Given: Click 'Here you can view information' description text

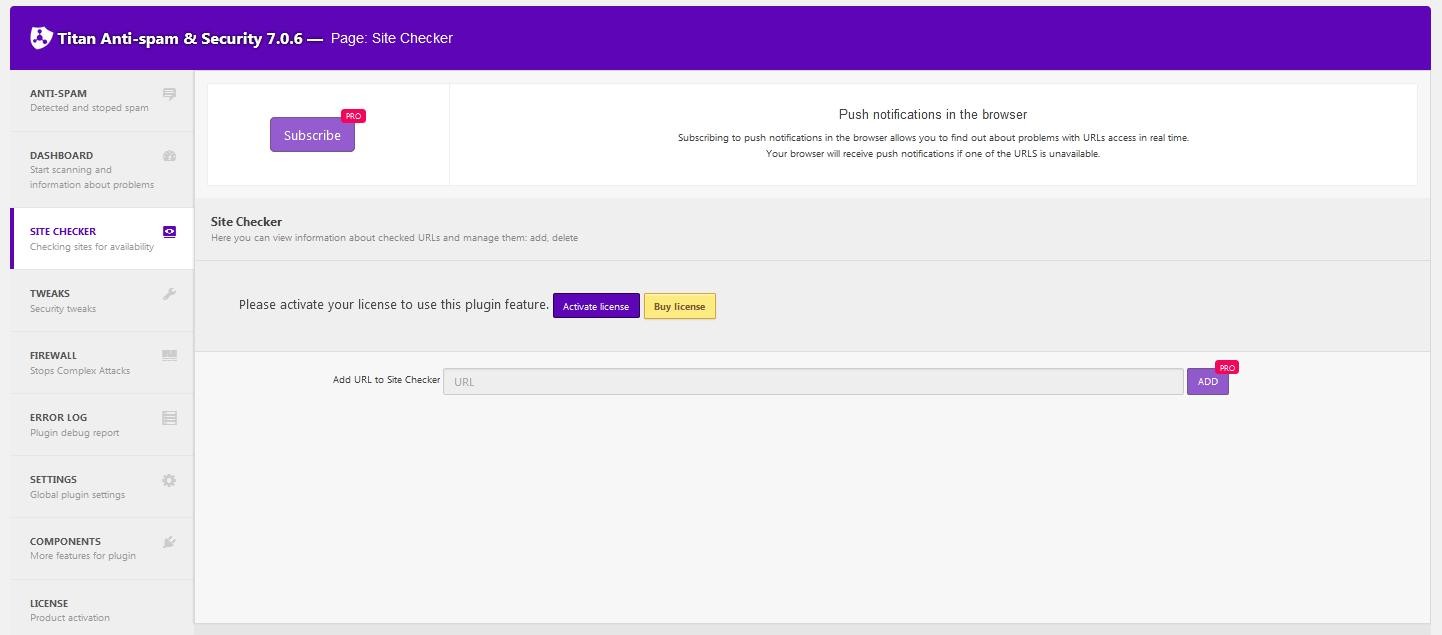Looking at the screenshot, I should [394, 238].
